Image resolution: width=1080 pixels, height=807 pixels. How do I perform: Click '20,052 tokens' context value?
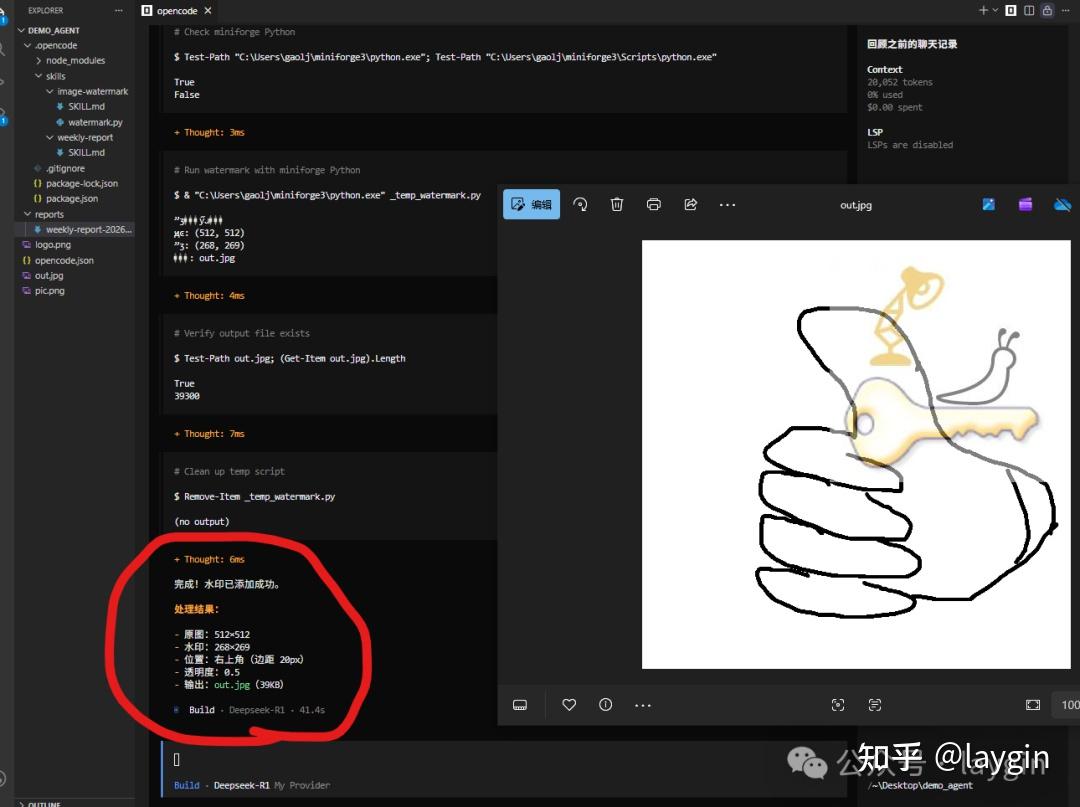(900, 82)
